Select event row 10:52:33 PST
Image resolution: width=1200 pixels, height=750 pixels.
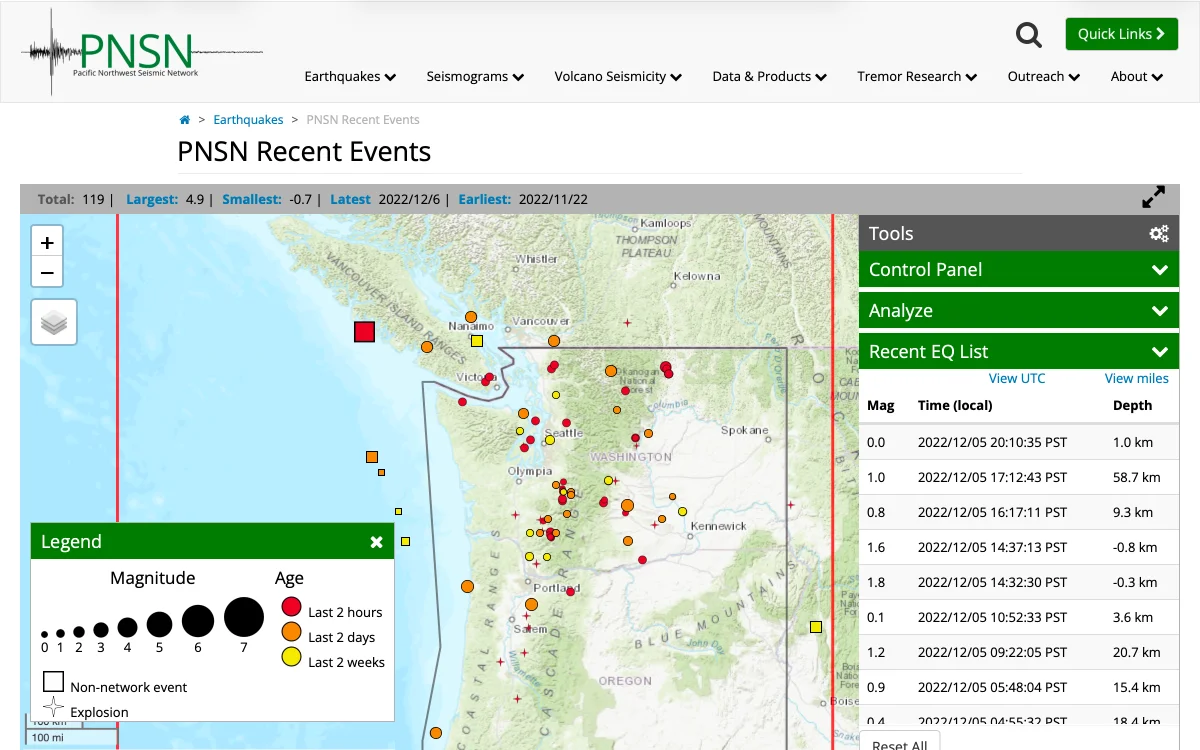point(1019,617)
